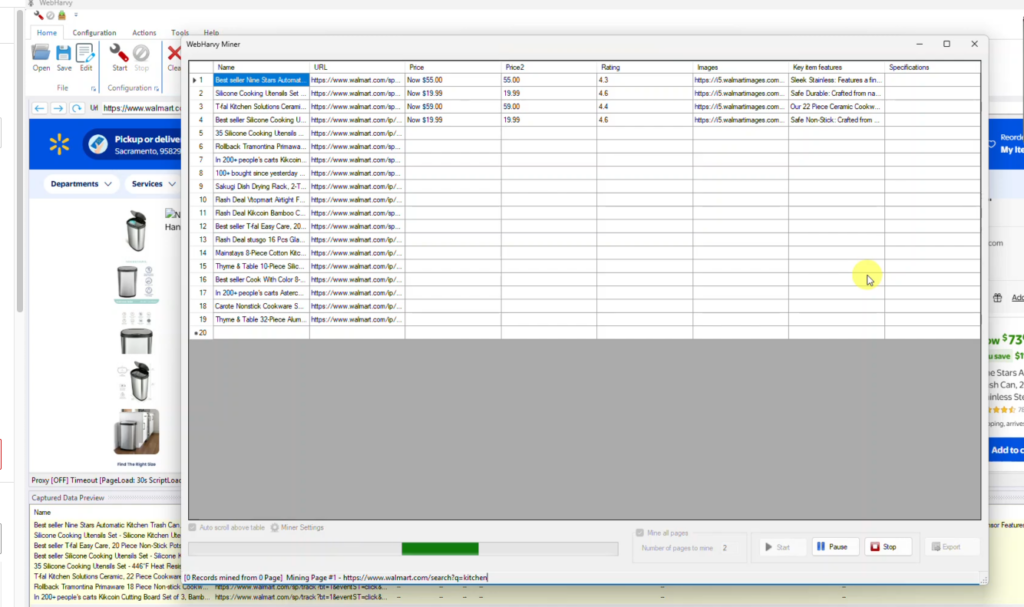The image size is (1024, 607).
Task: Expand the Configuration group dialog launcher
Action: tap(158, 89)
